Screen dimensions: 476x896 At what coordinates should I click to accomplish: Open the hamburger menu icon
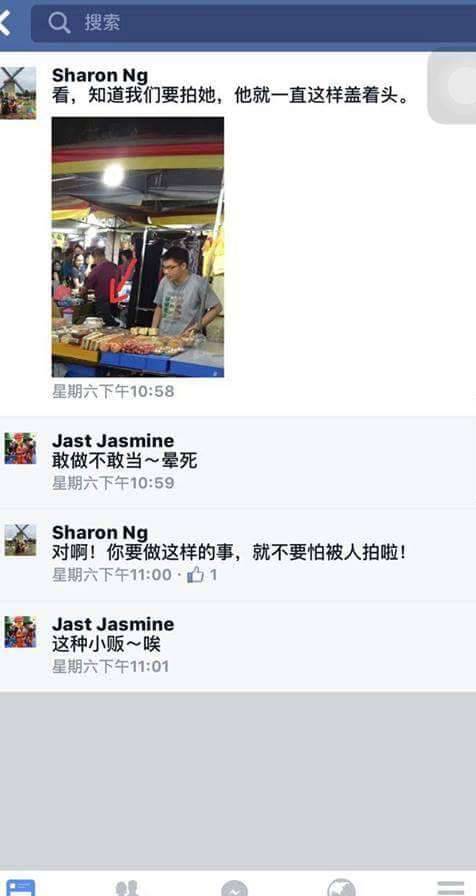[x=451, y=888]
